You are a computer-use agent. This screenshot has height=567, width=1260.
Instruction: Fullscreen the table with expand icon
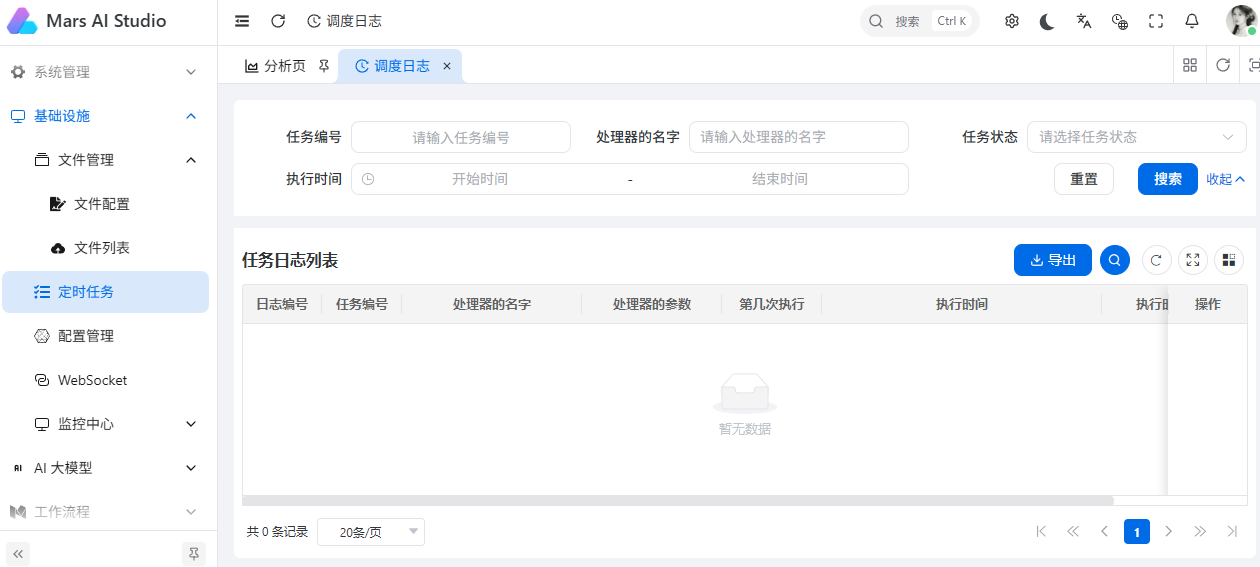[1193, 260]
